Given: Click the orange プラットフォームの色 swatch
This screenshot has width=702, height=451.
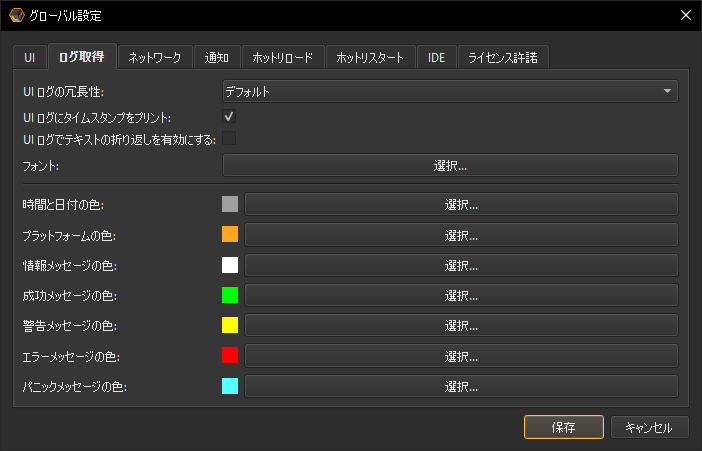Looking at the screenshot, I should (x=230, y=234).
